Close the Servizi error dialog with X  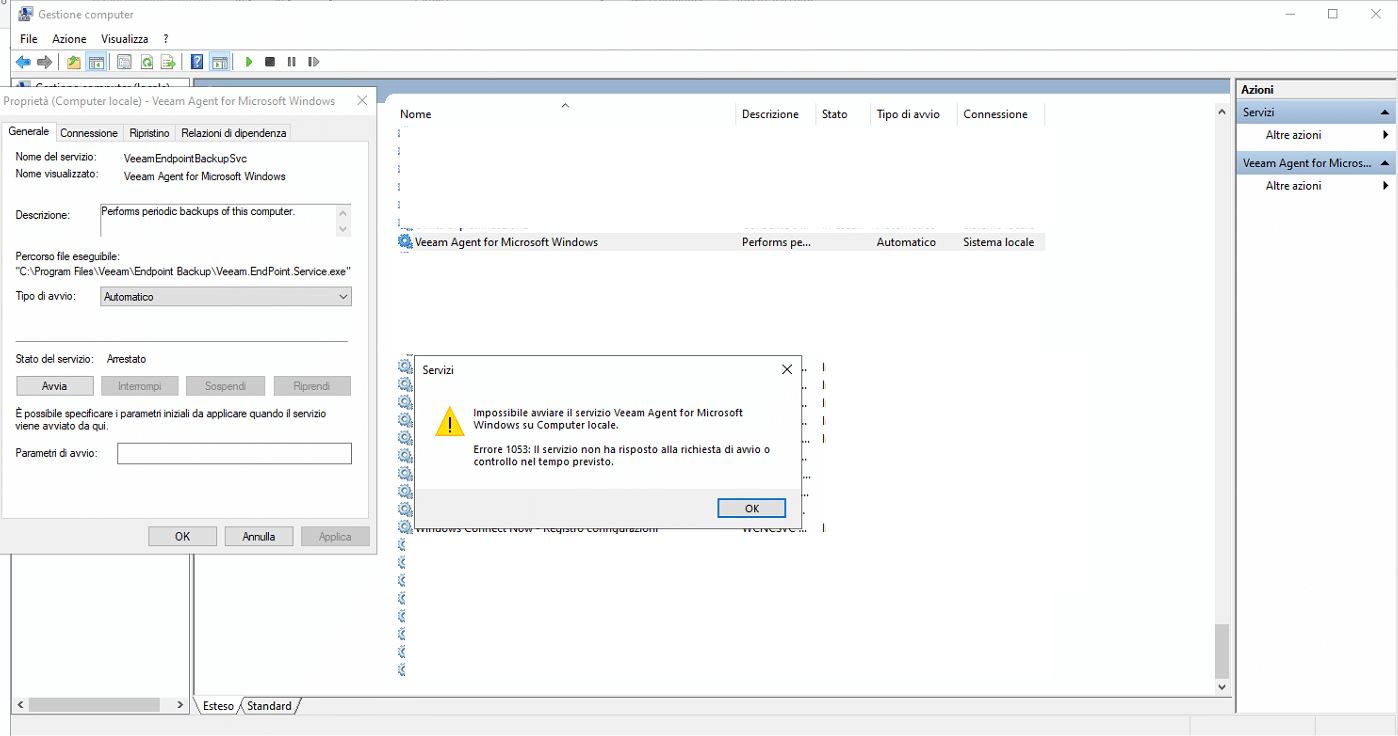click(786, 370)
